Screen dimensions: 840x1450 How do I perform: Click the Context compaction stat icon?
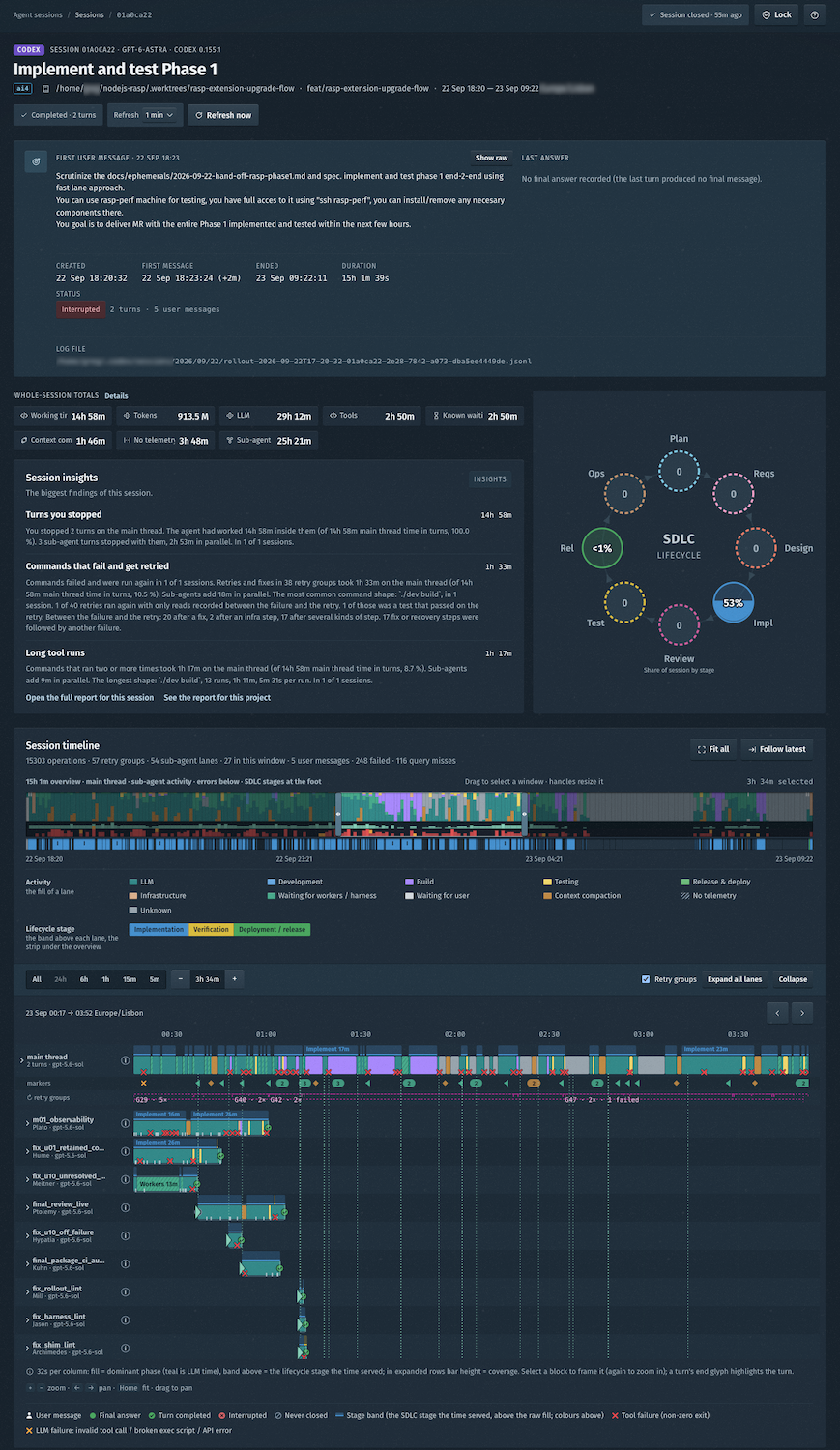pos(24,440)
